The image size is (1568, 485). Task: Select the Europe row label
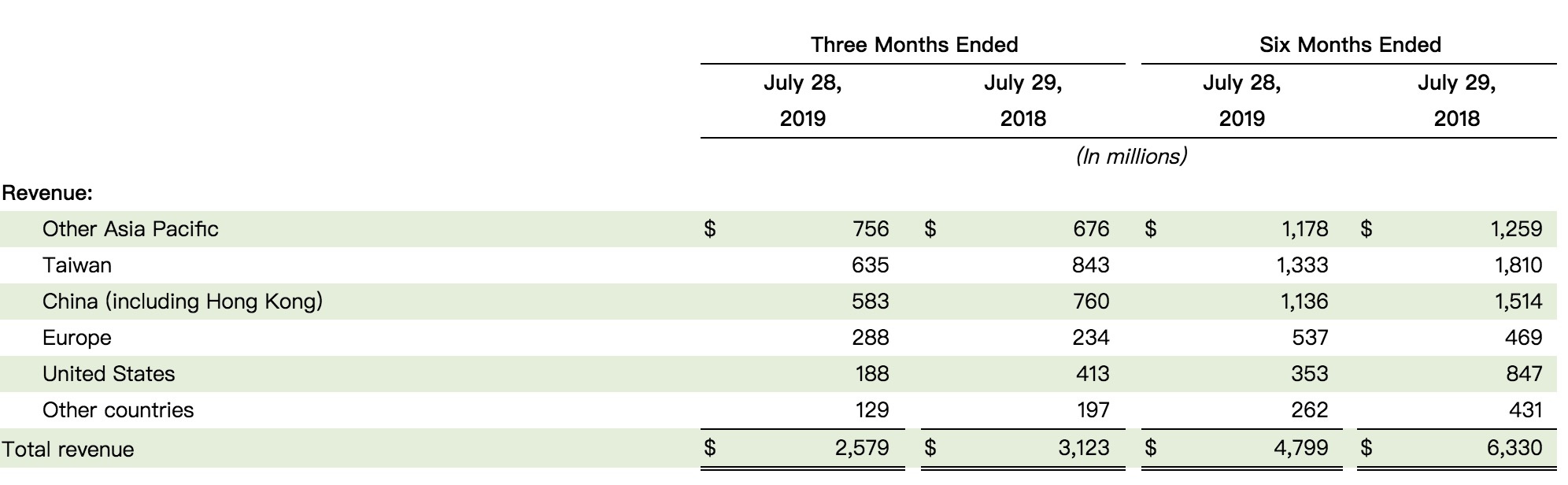pyautogui.click(x=77, y=338)
